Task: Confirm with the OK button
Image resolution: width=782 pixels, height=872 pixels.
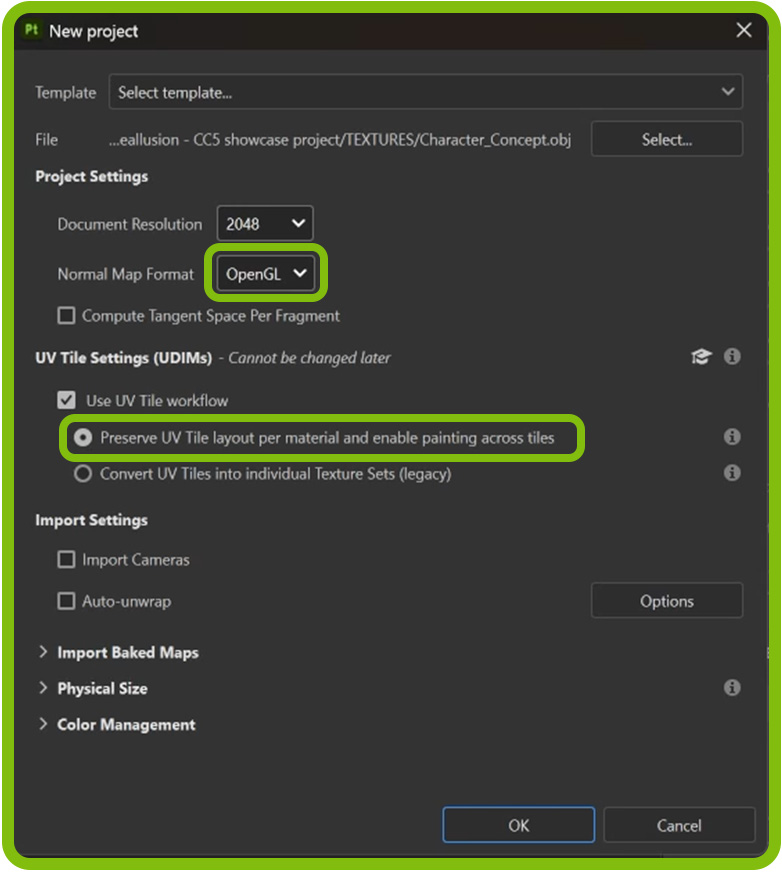Action: [x=519, y=825]
